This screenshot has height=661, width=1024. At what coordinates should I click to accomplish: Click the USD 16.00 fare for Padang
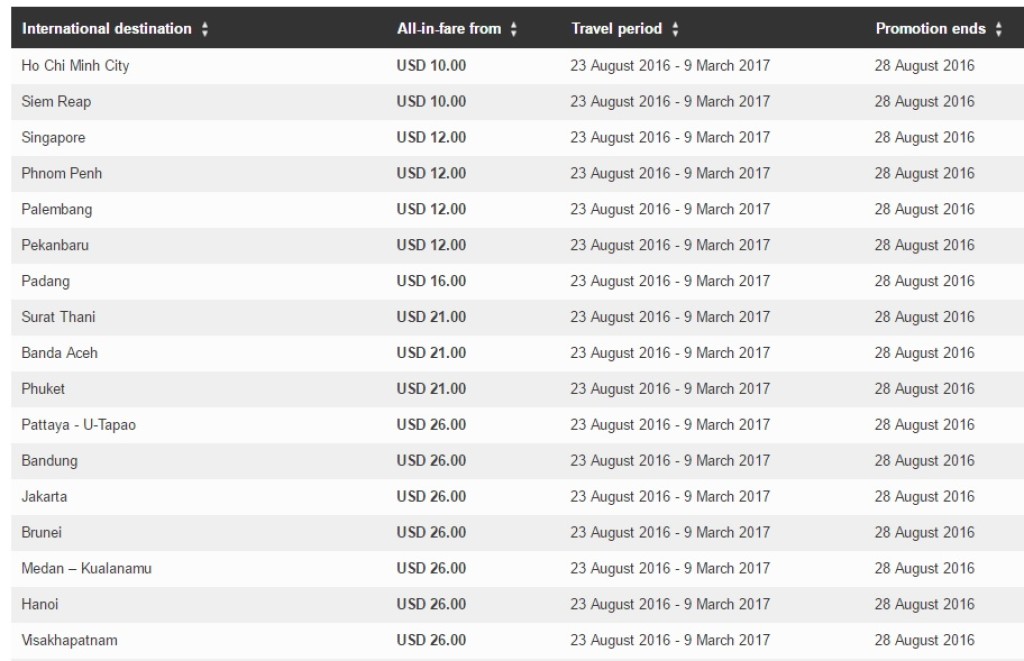[x=431, y=282]
